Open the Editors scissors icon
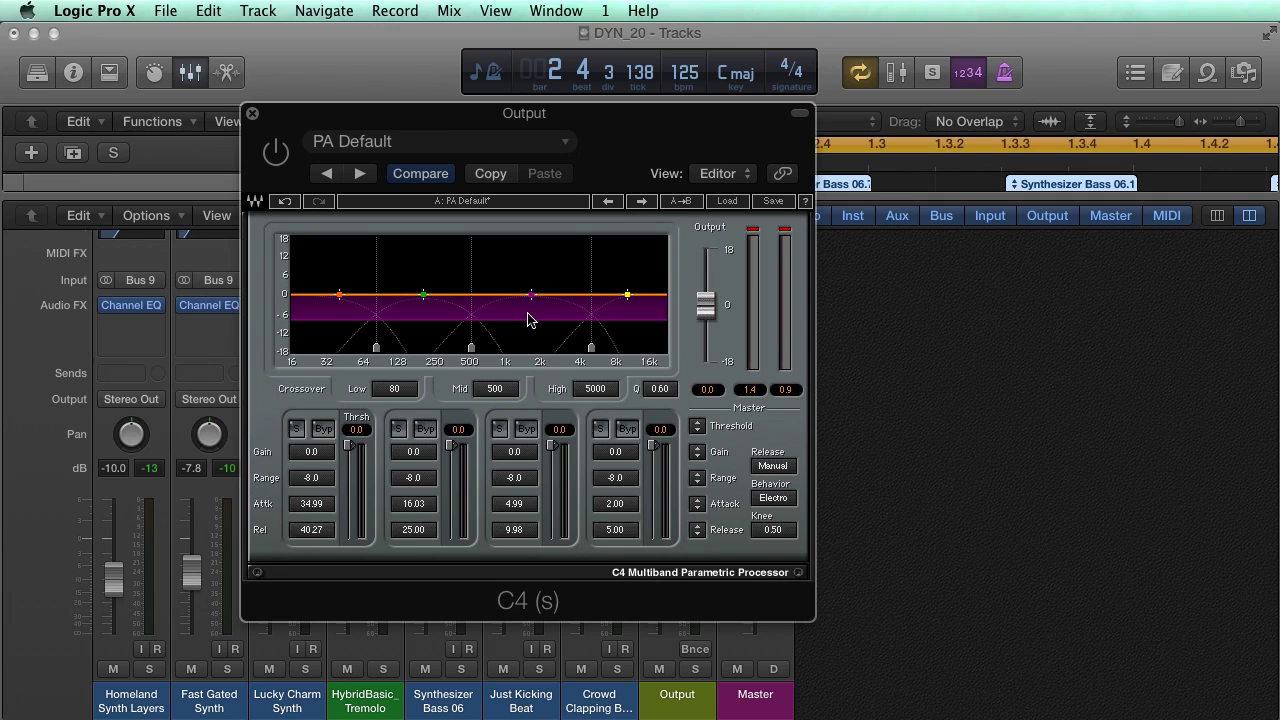The width and height of the screenshot is (1280, 720). (x=226, y=72)
